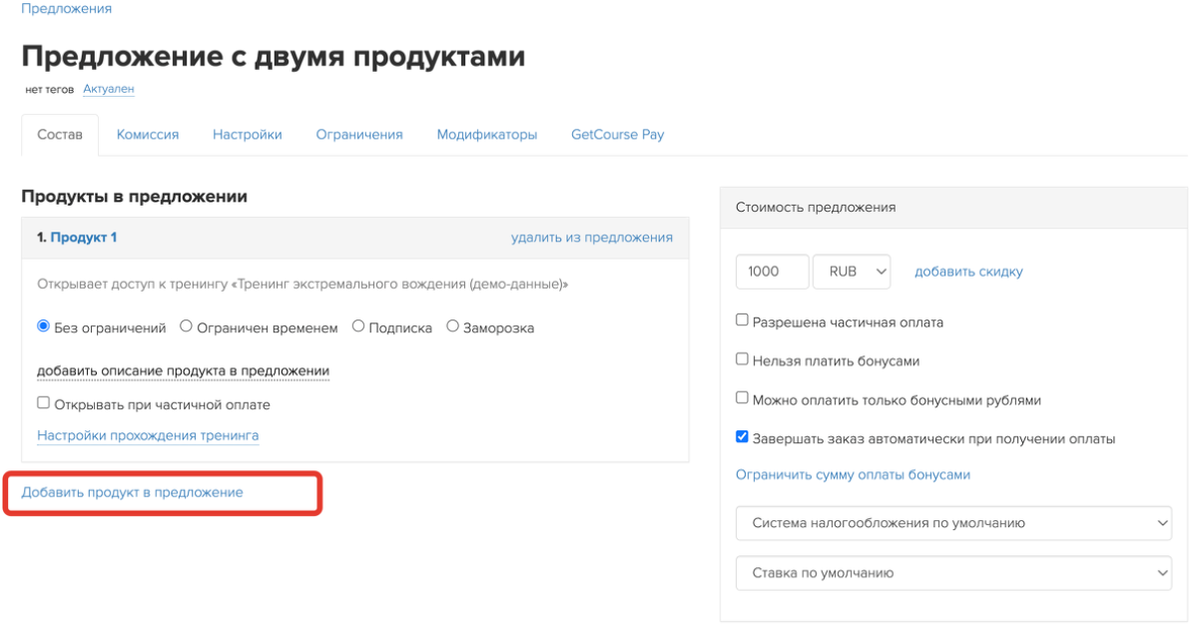Viewport: 1200px width, 632px height.
Task: Click добавить скидку link
Action: tap(969, 272)
